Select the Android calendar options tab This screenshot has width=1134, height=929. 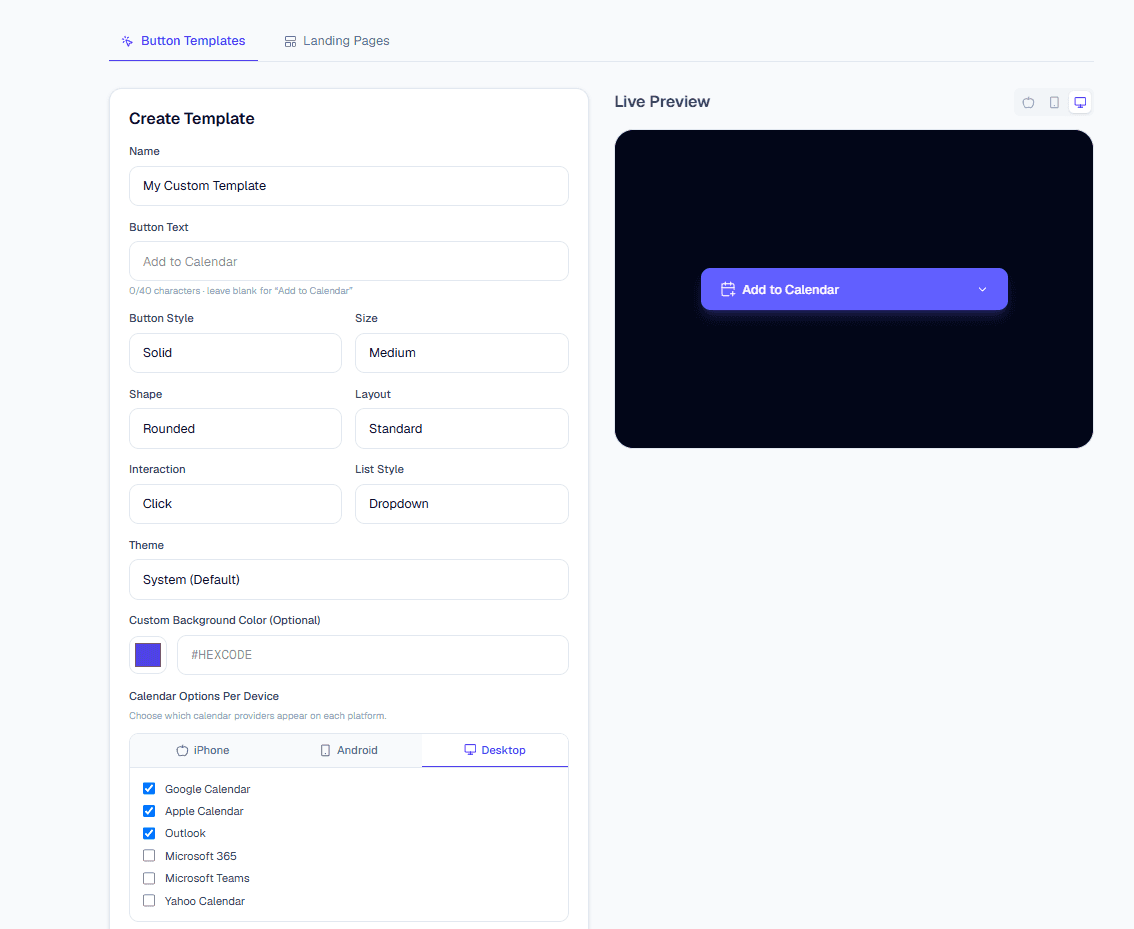pyautogui.click(x=349, y=750)
